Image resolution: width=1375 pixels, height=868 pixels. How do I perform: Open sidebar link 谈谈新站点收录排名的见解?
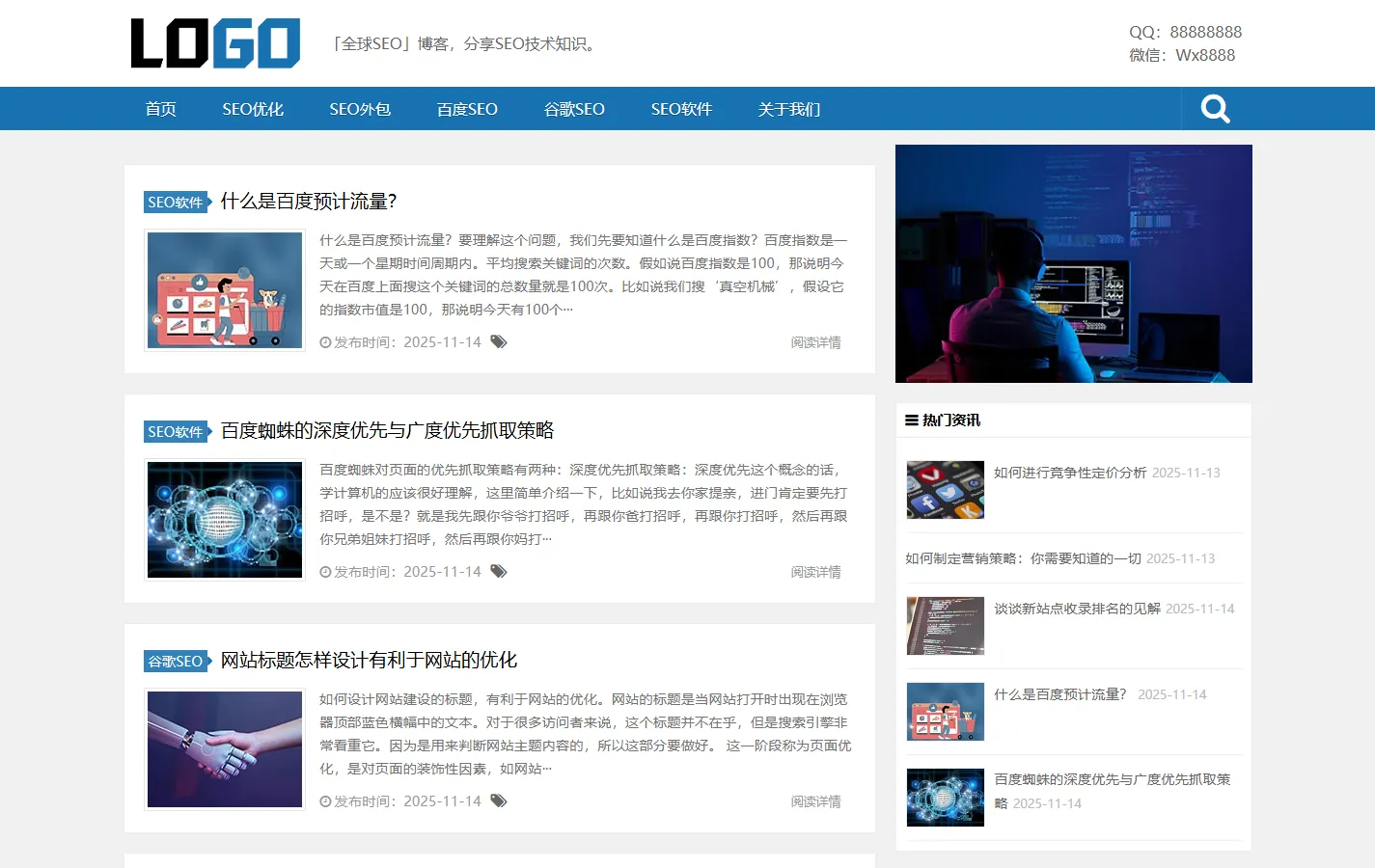[1077, 609]
